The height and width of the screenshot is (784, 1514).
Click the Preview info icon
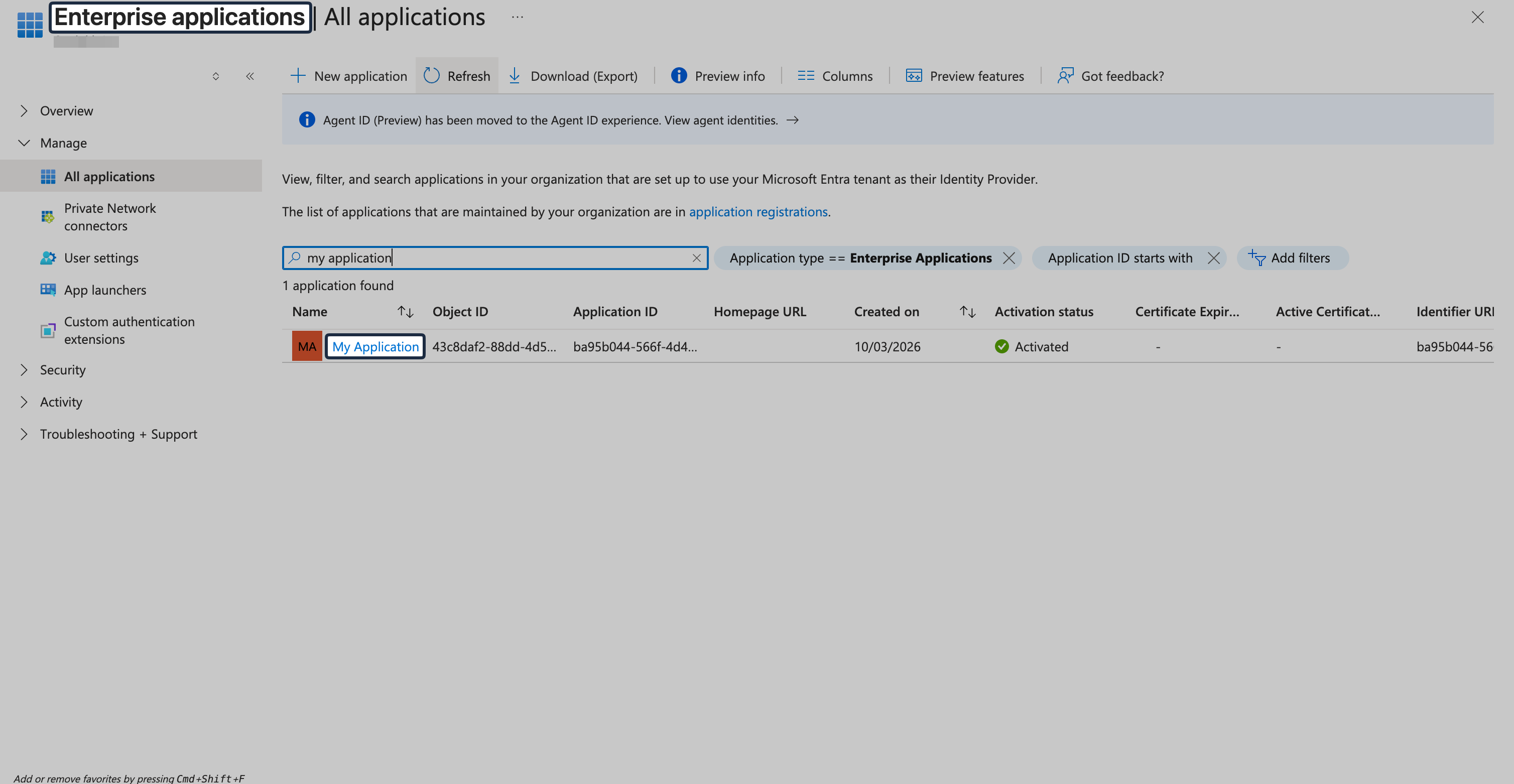679,76
